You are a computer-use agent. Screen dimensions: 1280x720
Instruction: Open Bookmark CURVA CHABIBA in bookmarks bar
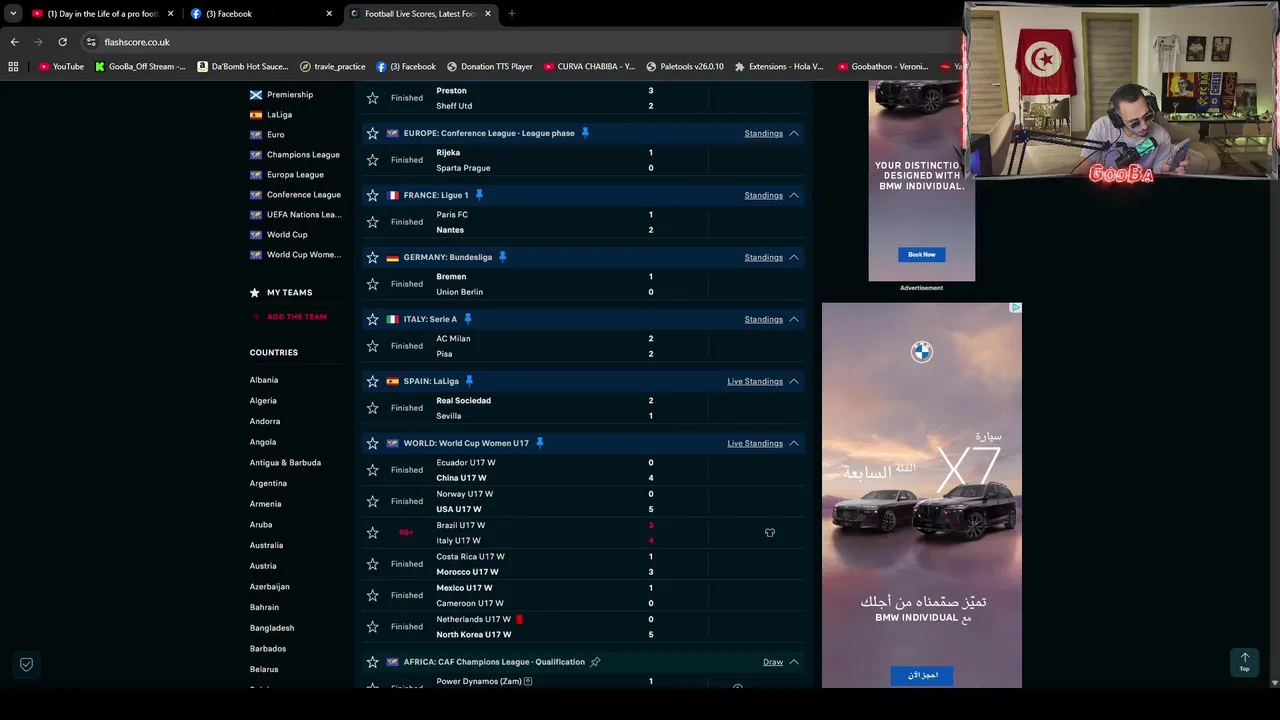point(589,67)
